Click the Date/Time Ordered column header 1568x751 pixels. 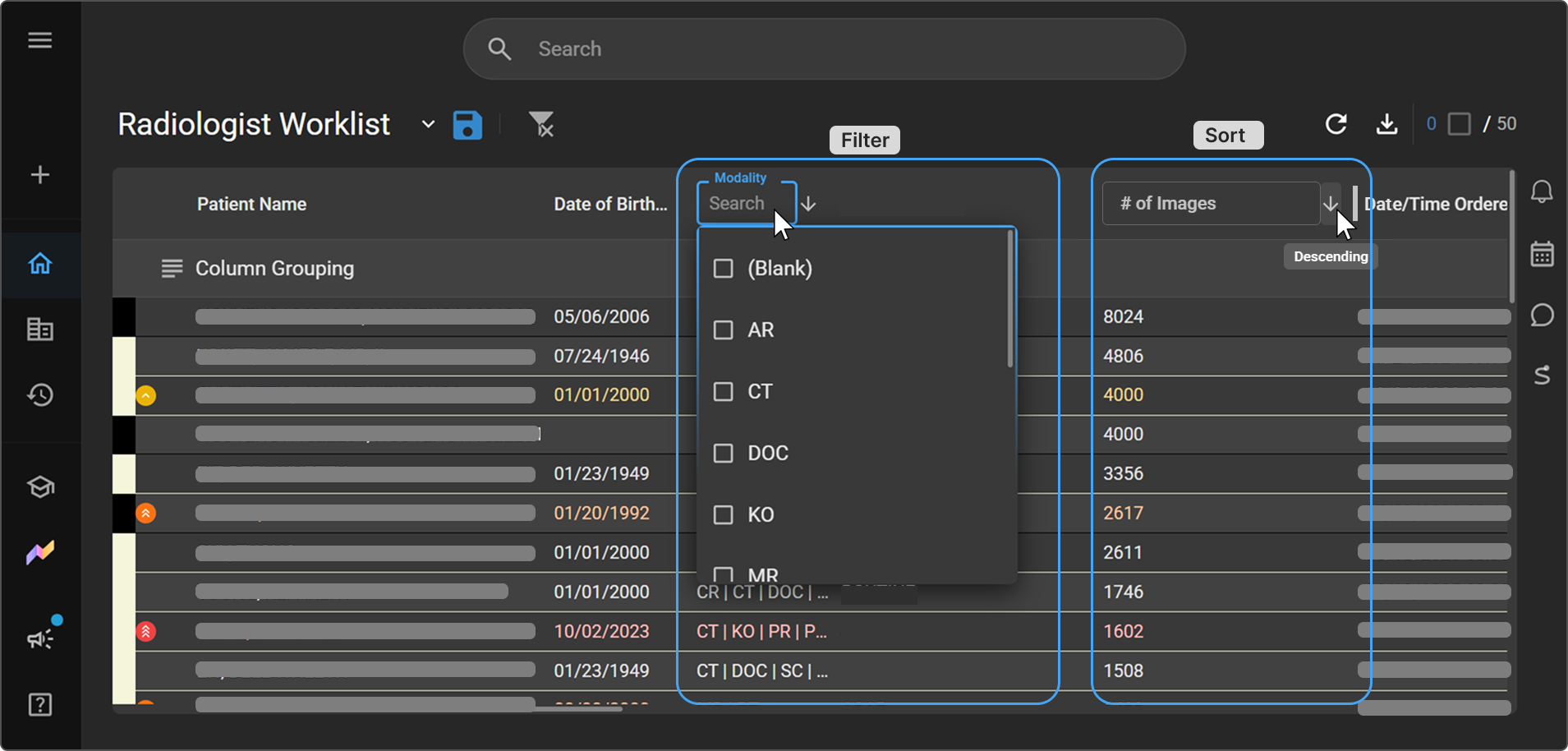(x=1436, y=205)
